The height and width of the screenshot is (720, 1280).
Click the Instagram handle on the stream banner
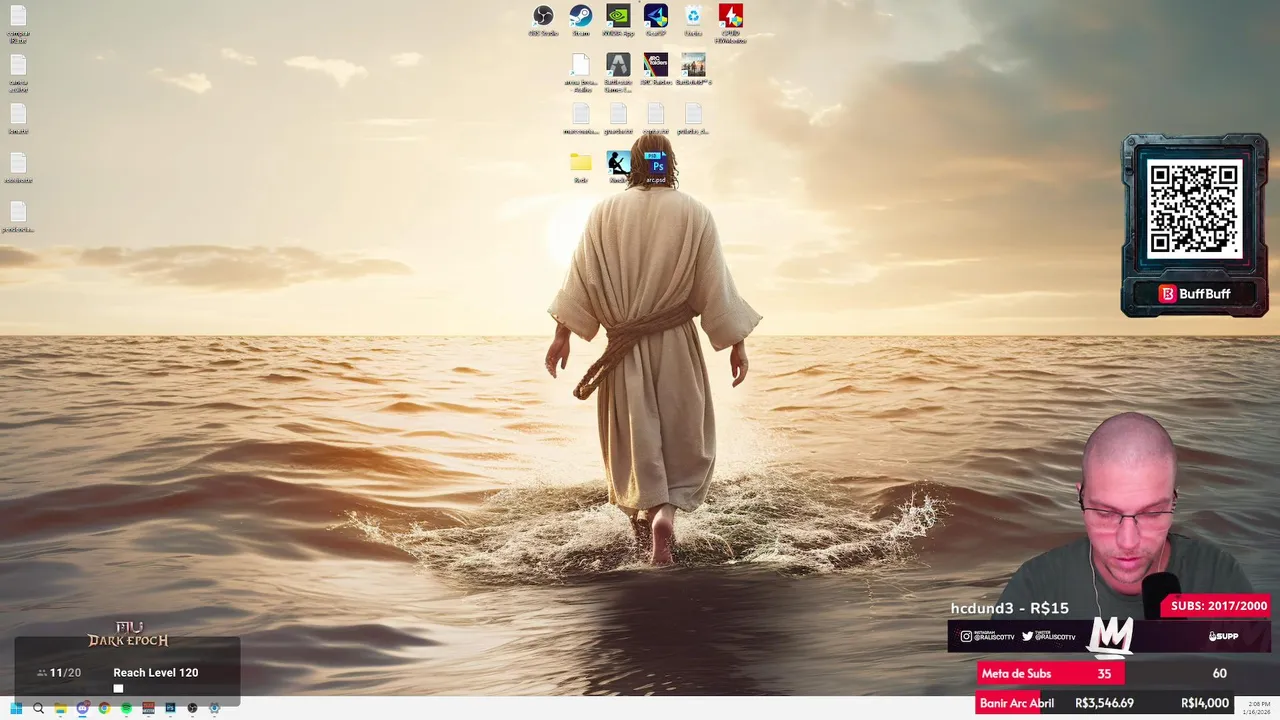[987, 636]
